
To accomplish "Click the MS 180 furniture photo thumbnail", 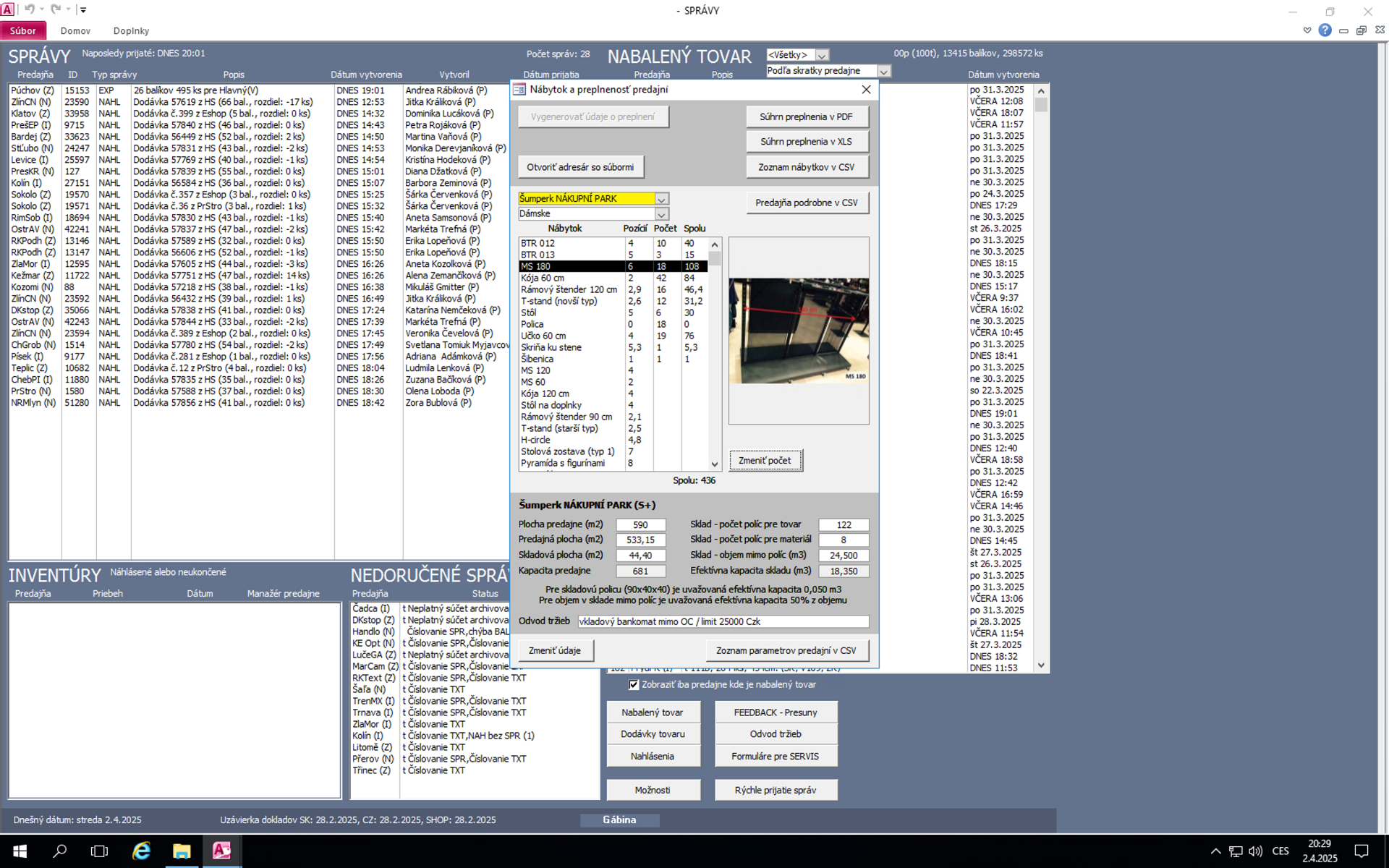I will tap(799, 330).
